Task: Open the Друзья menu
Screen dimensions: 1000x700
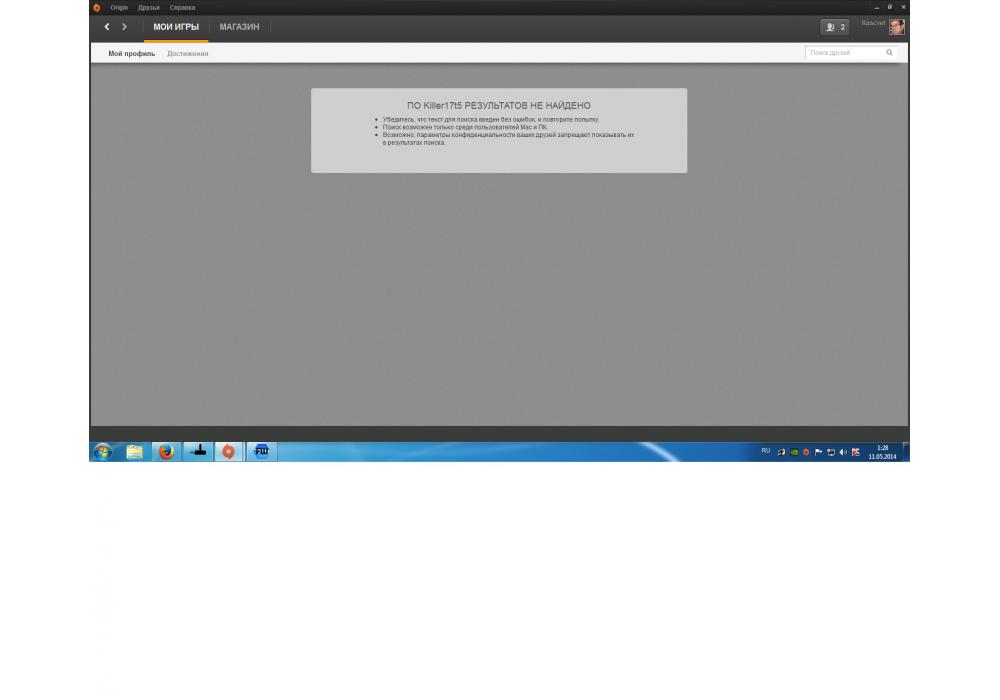Action: point(149,7)
